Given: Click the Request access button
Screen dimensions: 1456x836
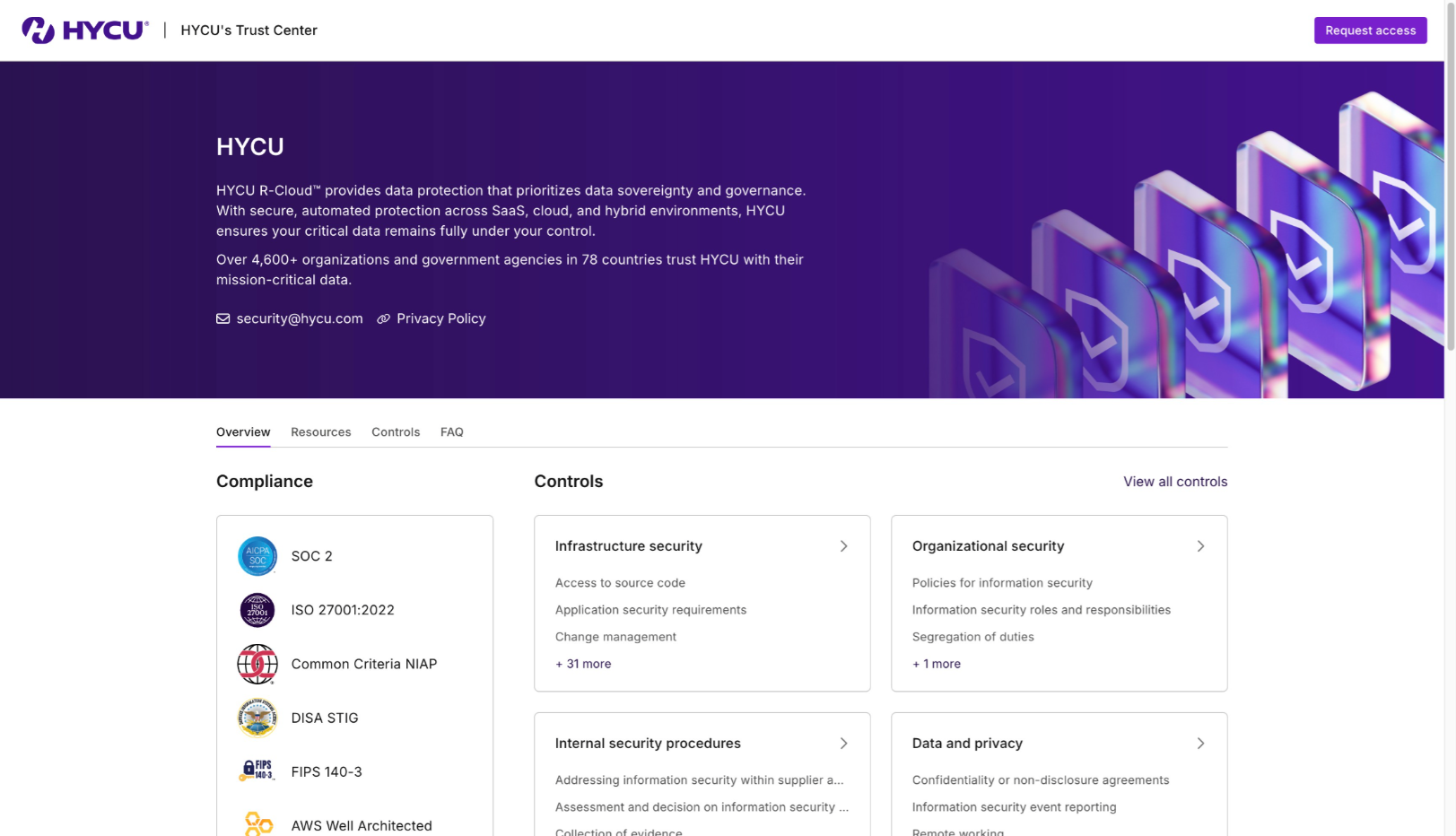Looking at the screenshot, I should coord(1370,30).
